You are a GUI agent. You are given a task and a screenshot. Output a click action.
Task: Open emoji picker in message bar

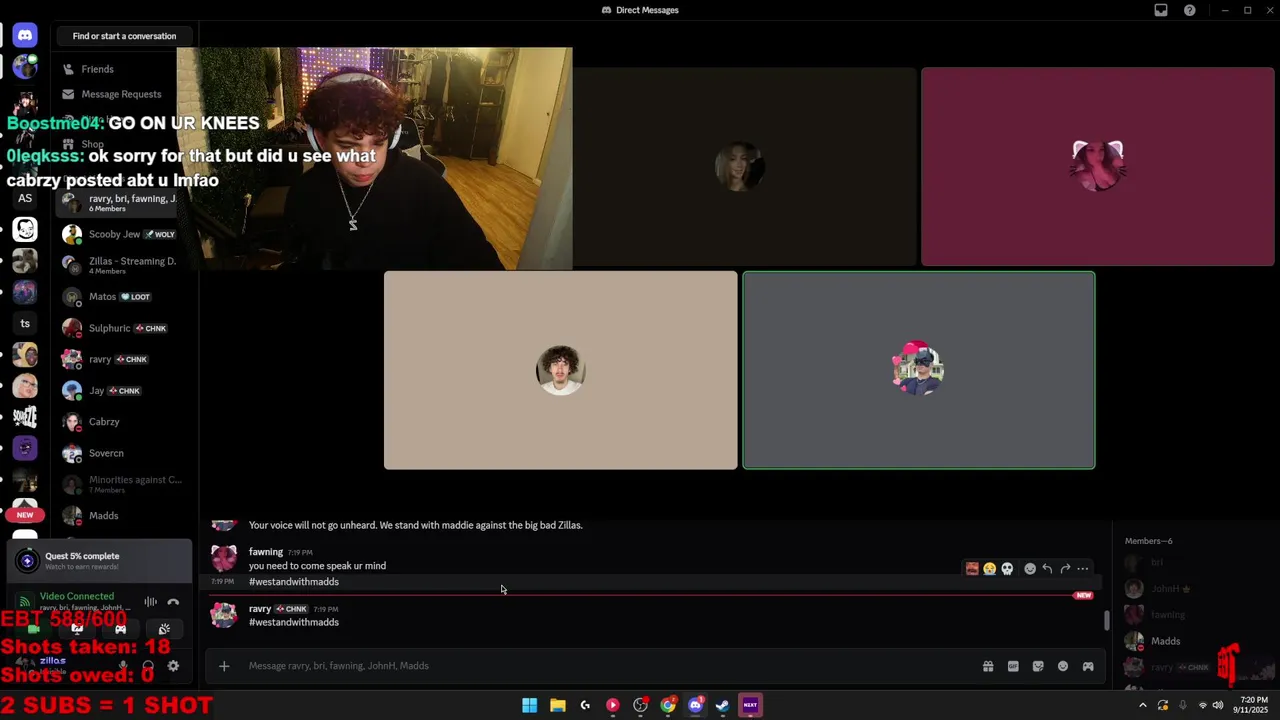(x=1063, y=666)
